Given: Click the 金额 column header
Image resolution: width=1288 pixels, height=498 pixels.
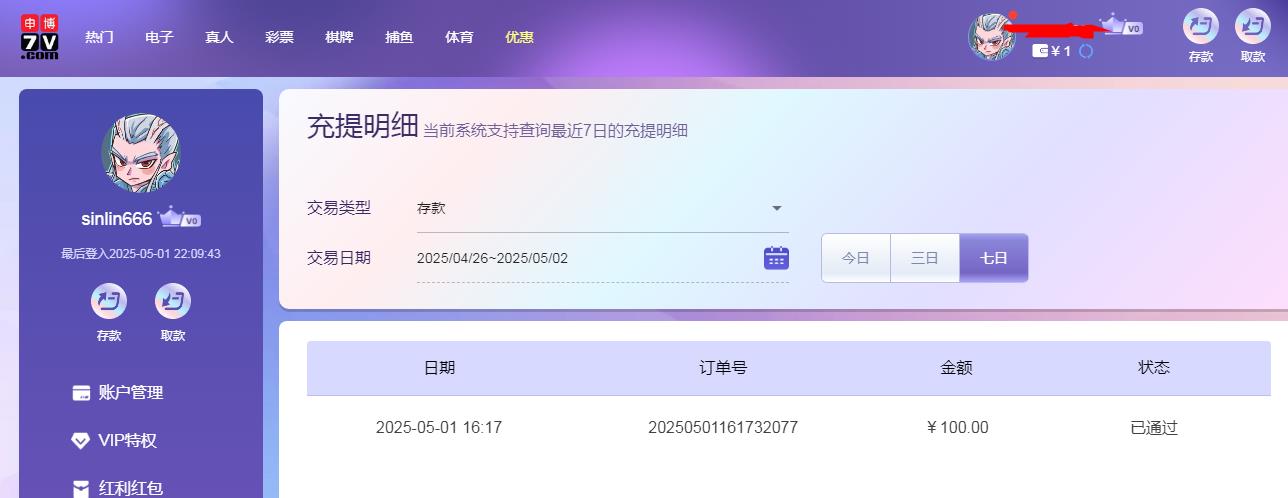Looking at the screenshot, I should (x=957, y=368).
